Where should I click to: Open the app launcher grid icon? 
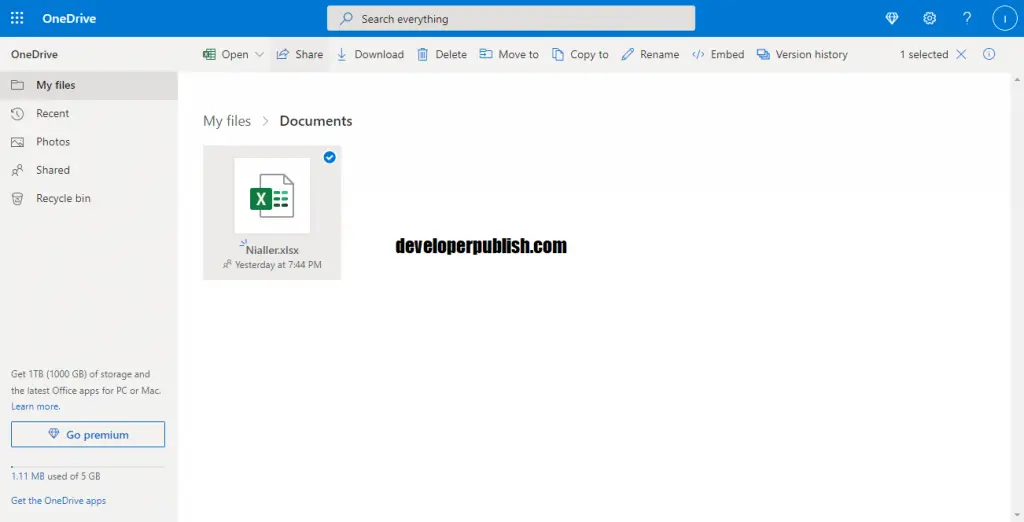coord(17,18)
